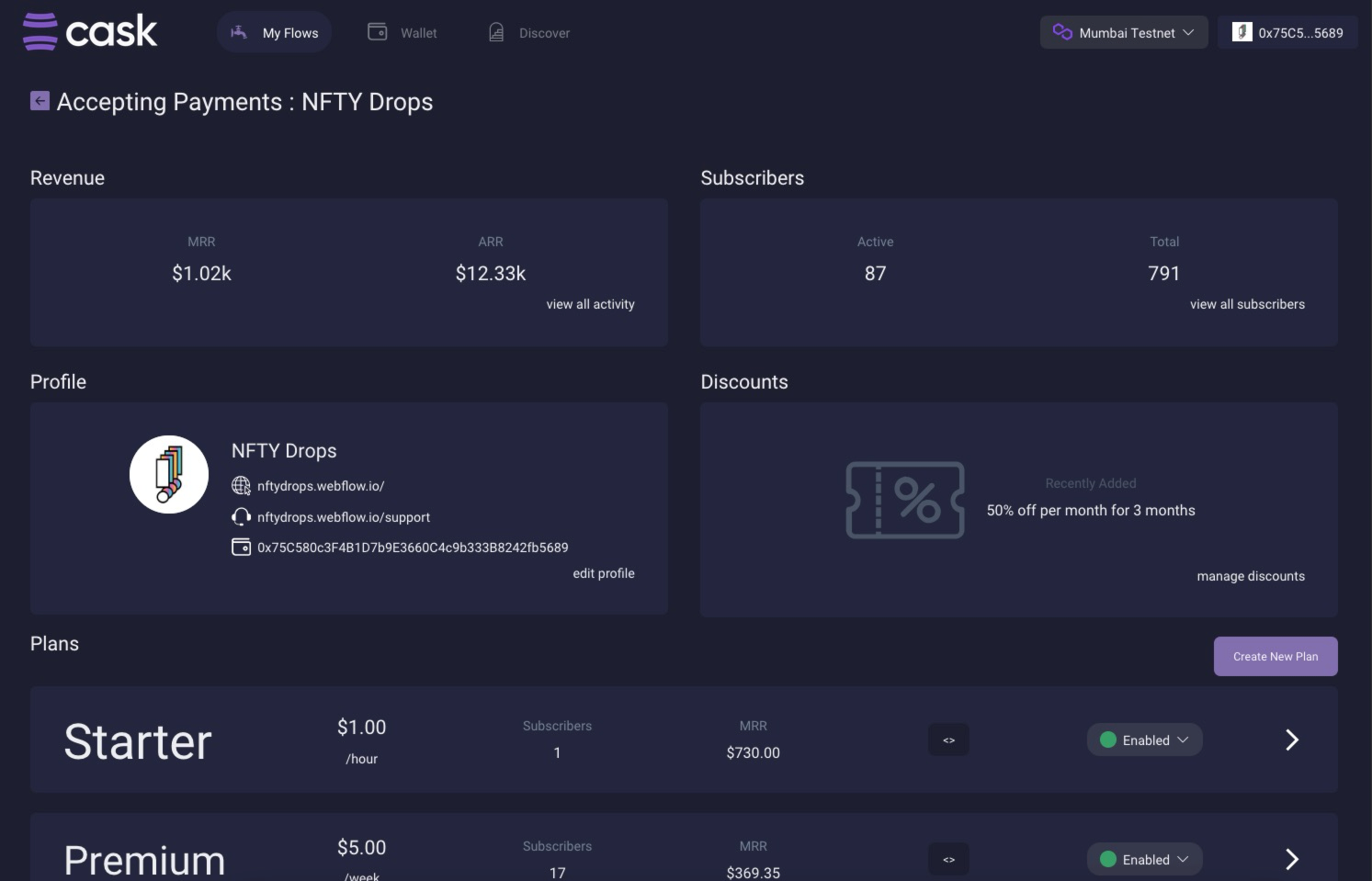This screenshot has width=1372, height=881.
Task: Expand the Premium plan details chevron
Action: (x=1292, y=859)
